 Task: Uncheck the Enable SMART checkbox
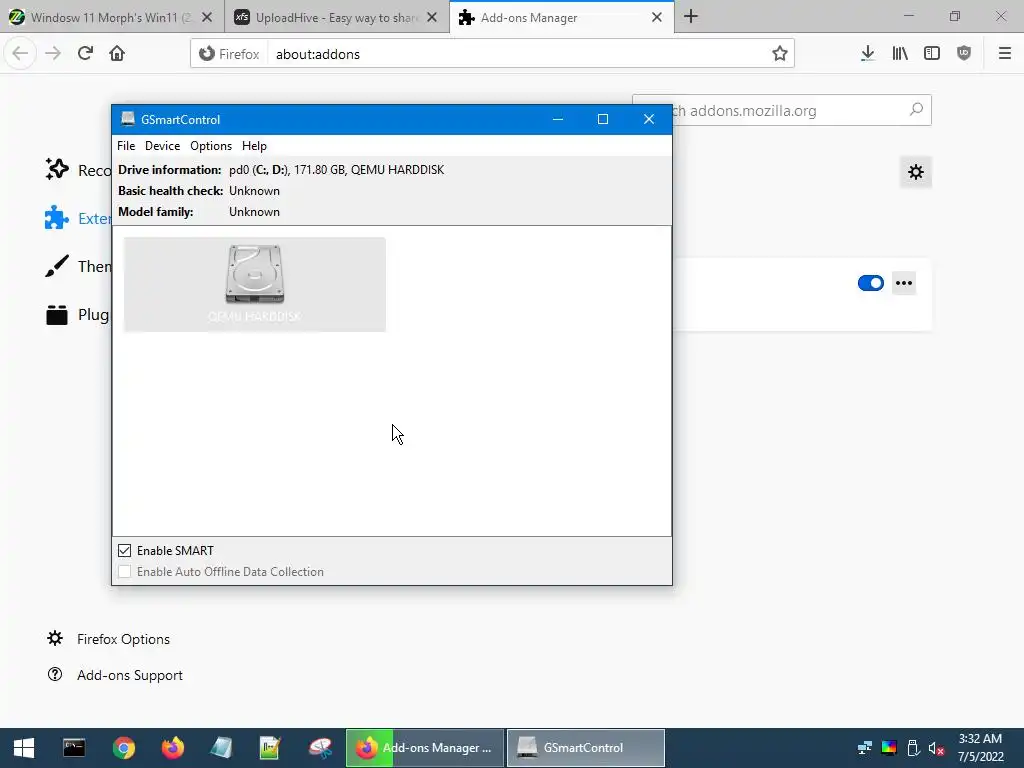pos(125,551)
